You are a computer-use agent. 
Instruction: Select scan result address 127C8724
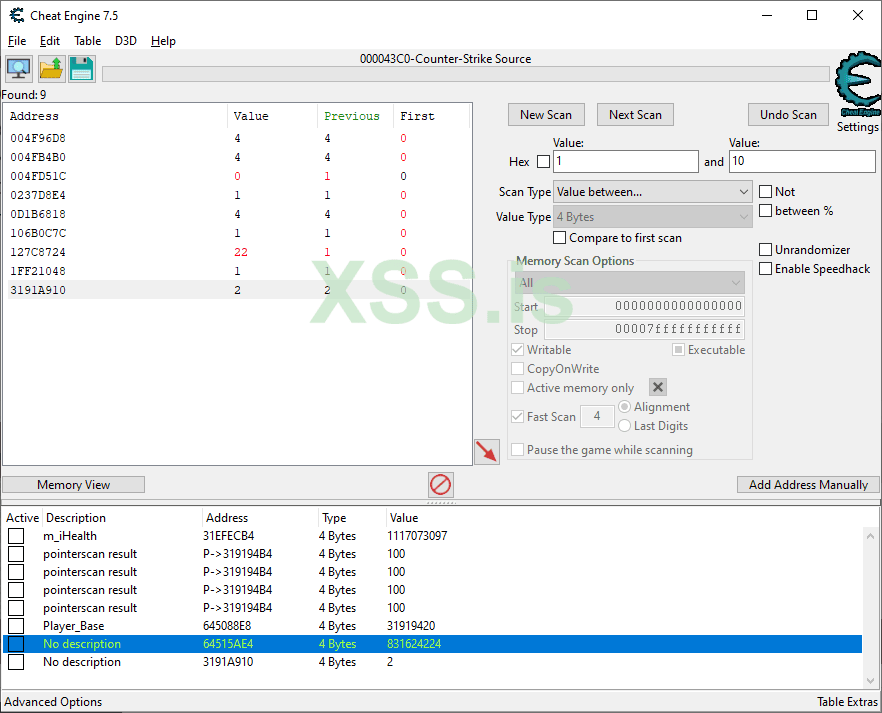pyautogui.click(x=38, y=252)
